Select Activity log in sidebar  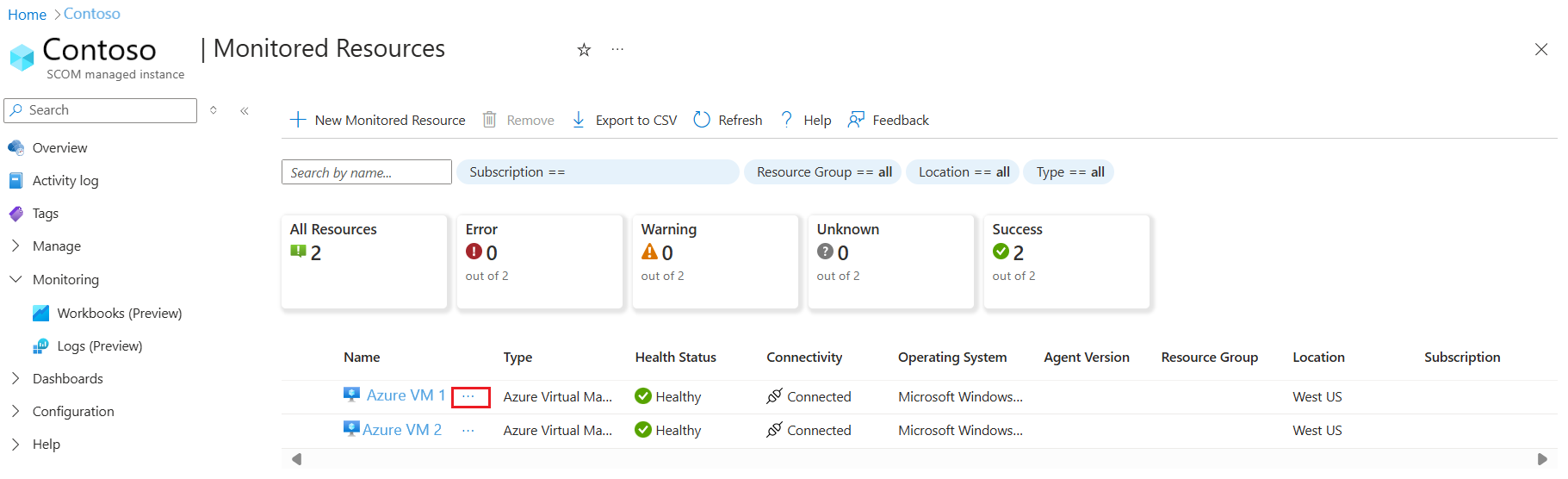point(65,181)
